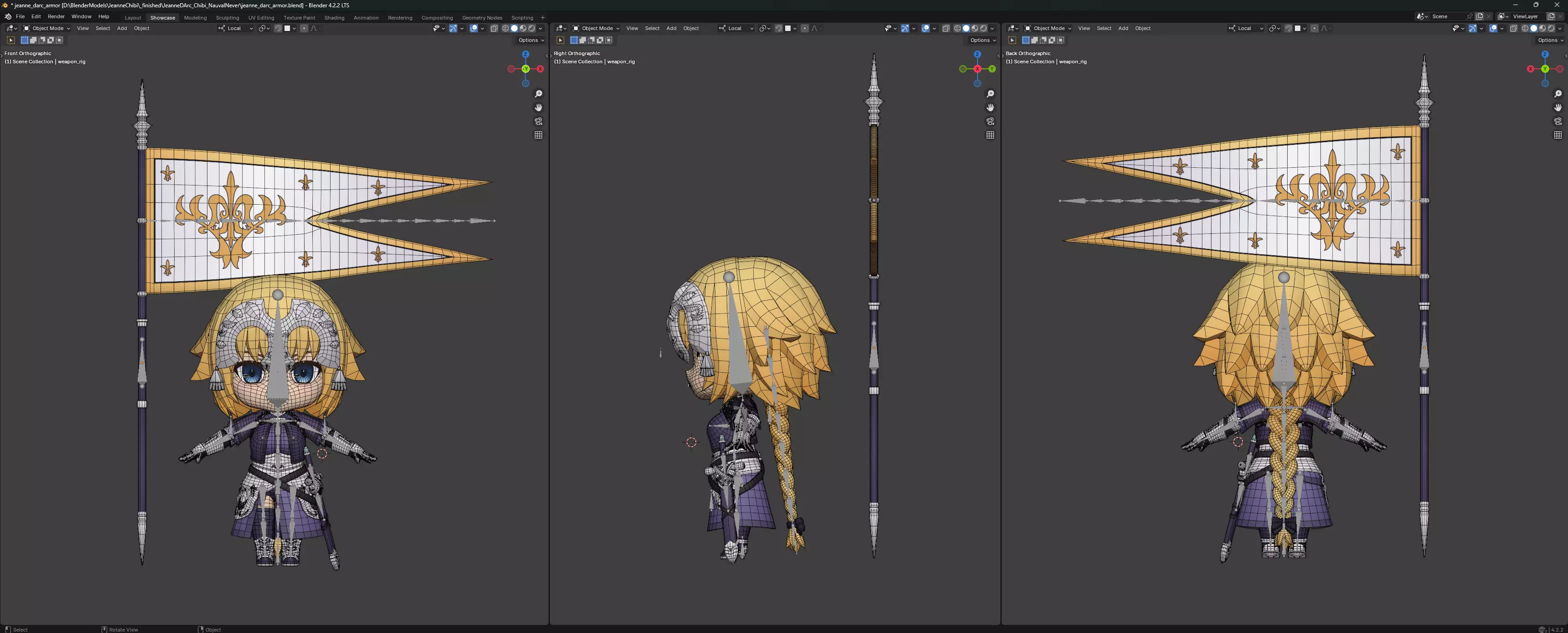Click the green Y axis on Right gizmo
The width and height of the screenshot is (1568, 633).
992,69
